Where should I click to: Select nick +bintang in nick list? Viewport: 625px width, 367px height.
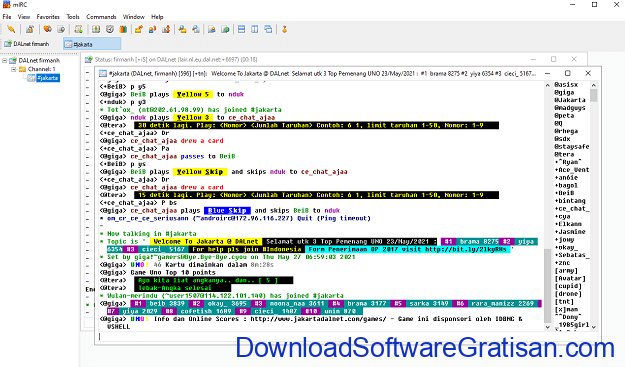(x=570, y=201)
